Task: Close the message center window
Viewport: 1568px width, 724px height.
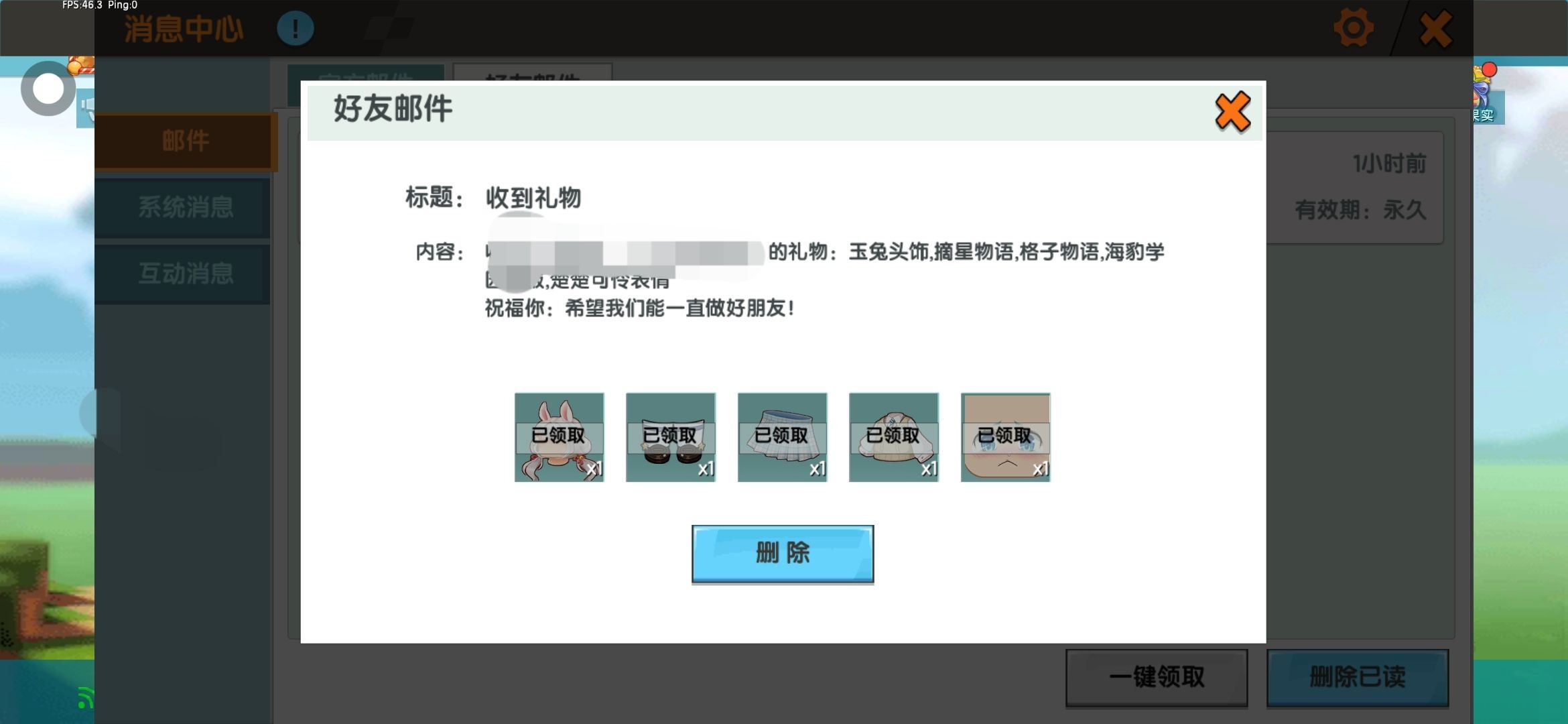Action: (x=1435, y=28)
